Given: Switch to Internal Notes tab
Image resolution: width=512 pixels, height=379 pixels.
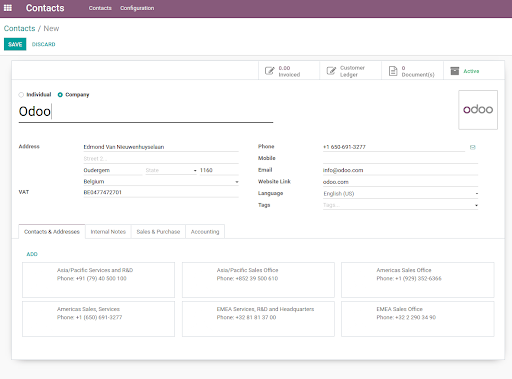Looking at the screenshot, I should pos(108,232).
